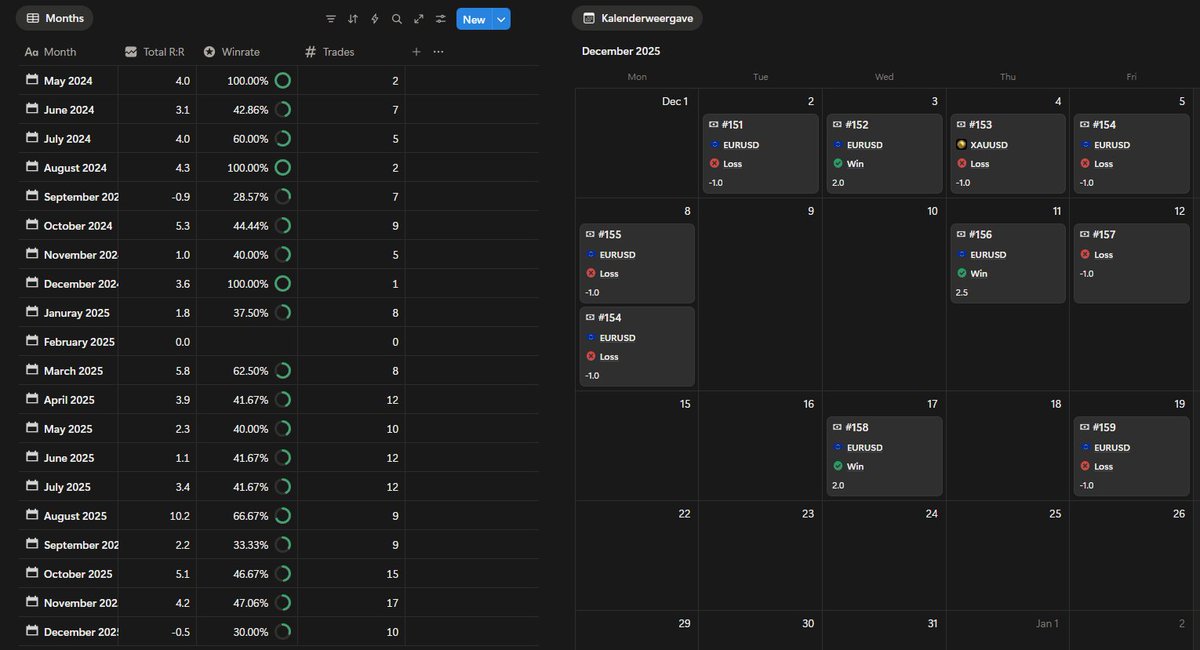
Task: Open trade card #153 XAUUSD
Action: pyautogui.click(x=1007, y=152)
